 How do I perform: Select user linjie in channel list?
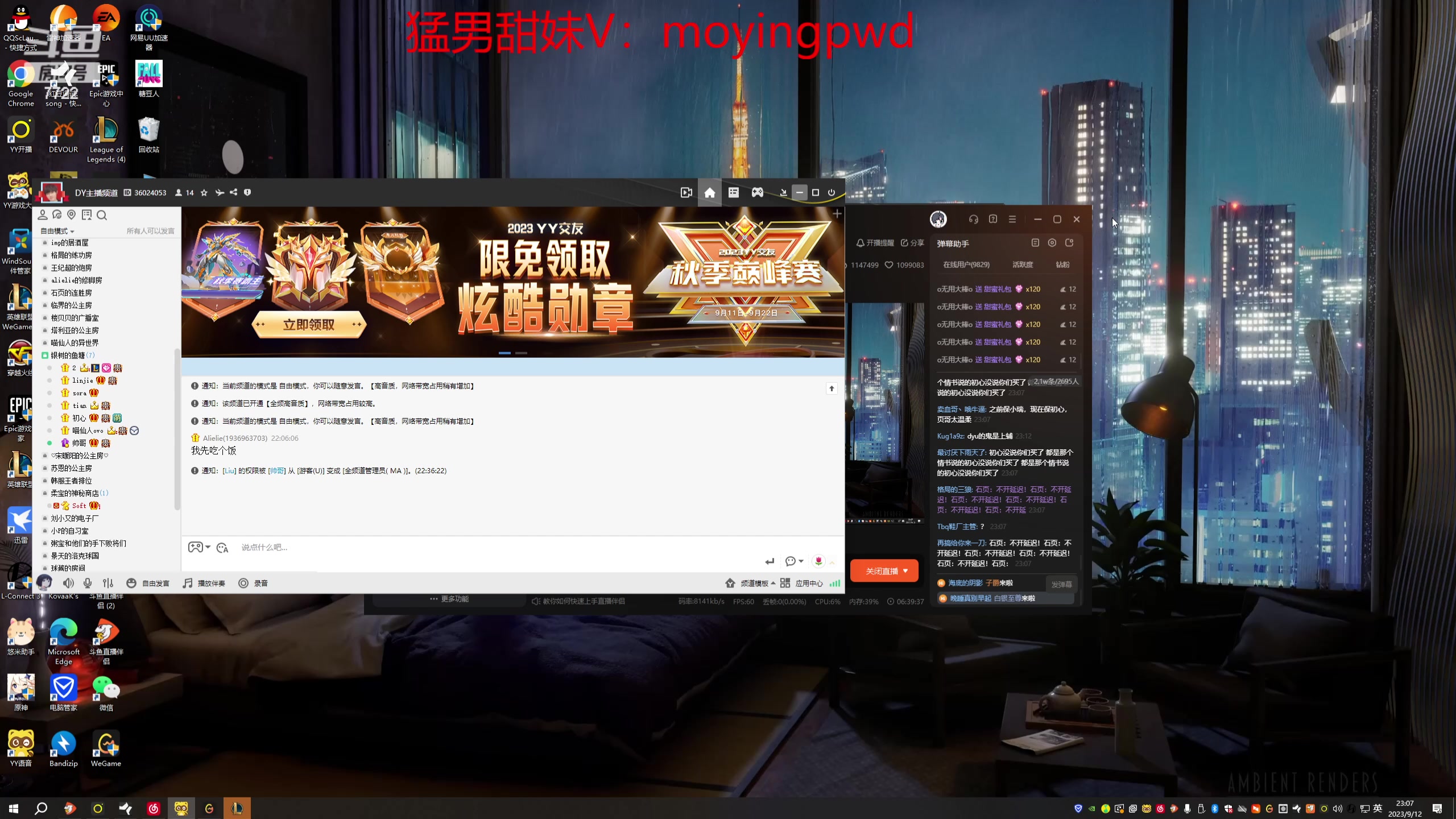82,380
